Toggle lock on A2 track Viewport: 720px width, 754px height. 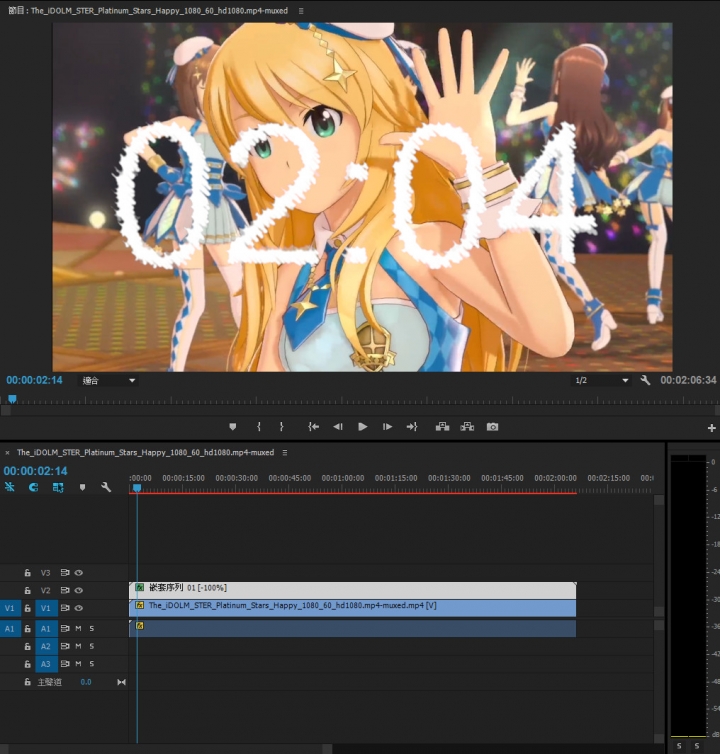(x=27, y=646)
